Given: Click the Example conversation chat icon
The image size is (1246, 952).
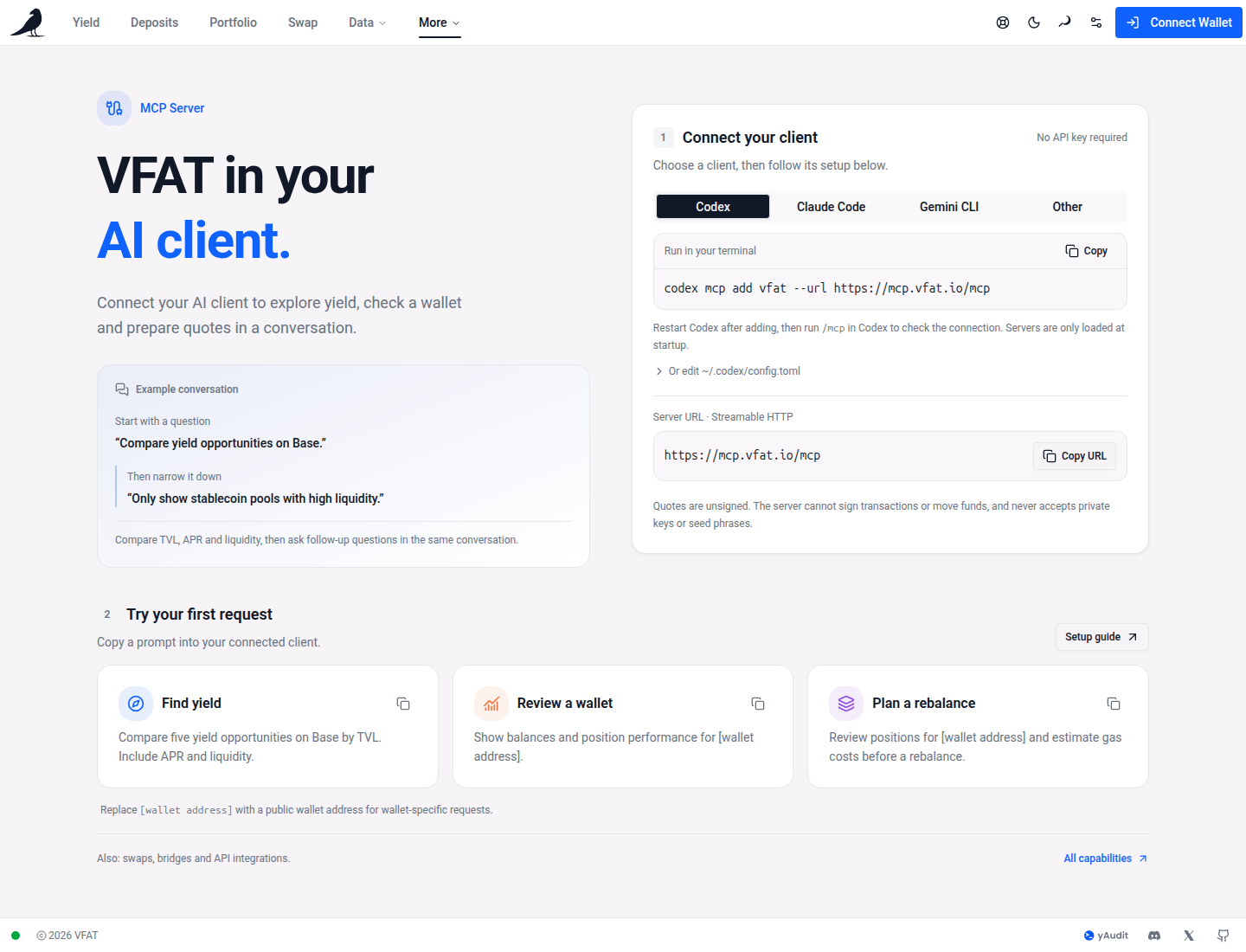Looking at the screenshot, I should click(x=122, y=389).
